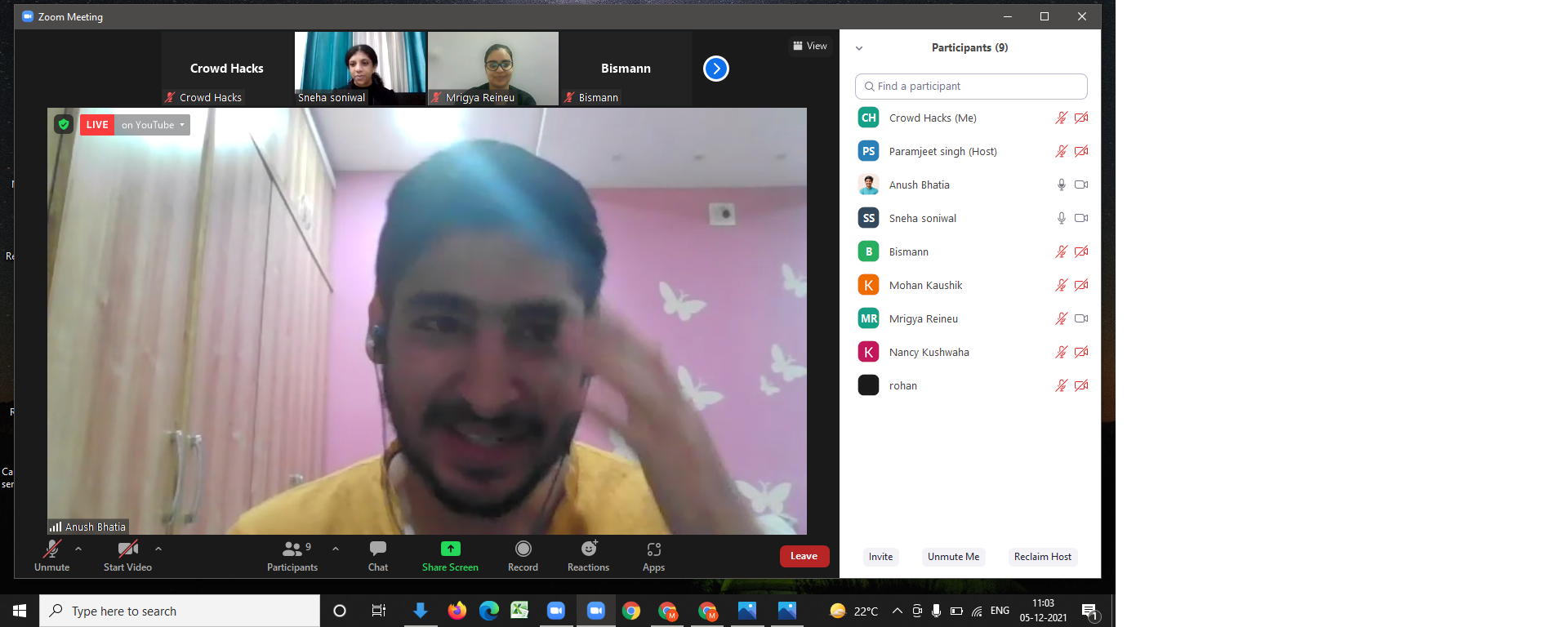The width and height of the screenshot is (1568, 627).
Task: Select Mrigya Reineu video thumbnail
Action: coord(493,69)
